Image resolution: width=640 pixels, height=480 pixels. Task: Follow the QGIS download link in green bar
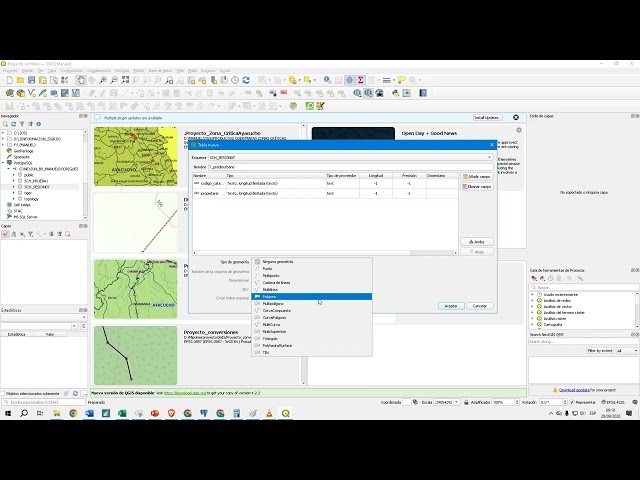tap(184, 393)
